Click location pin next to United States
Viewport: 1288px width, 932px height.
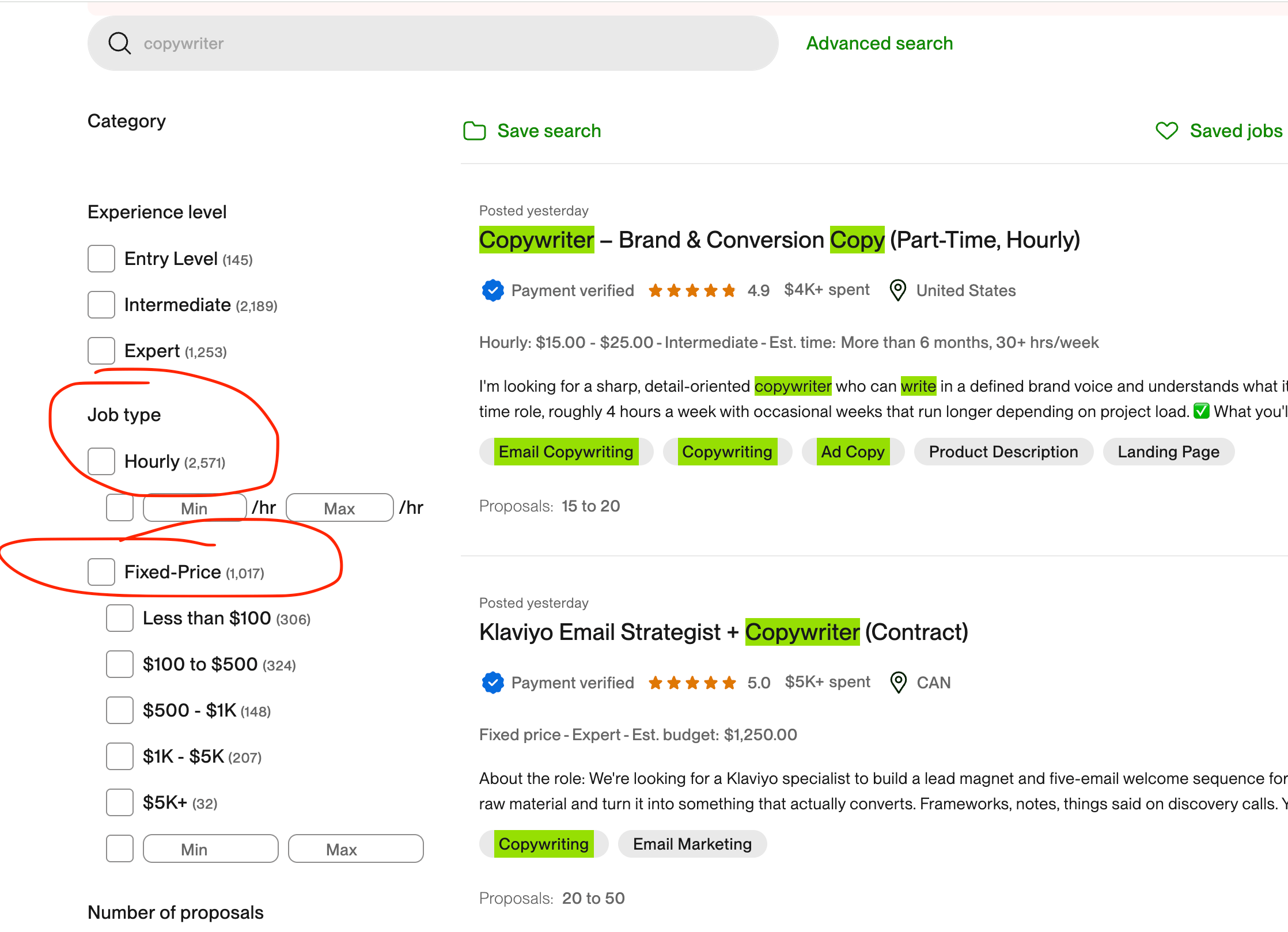pyautogui.click(x=897, y=290)
